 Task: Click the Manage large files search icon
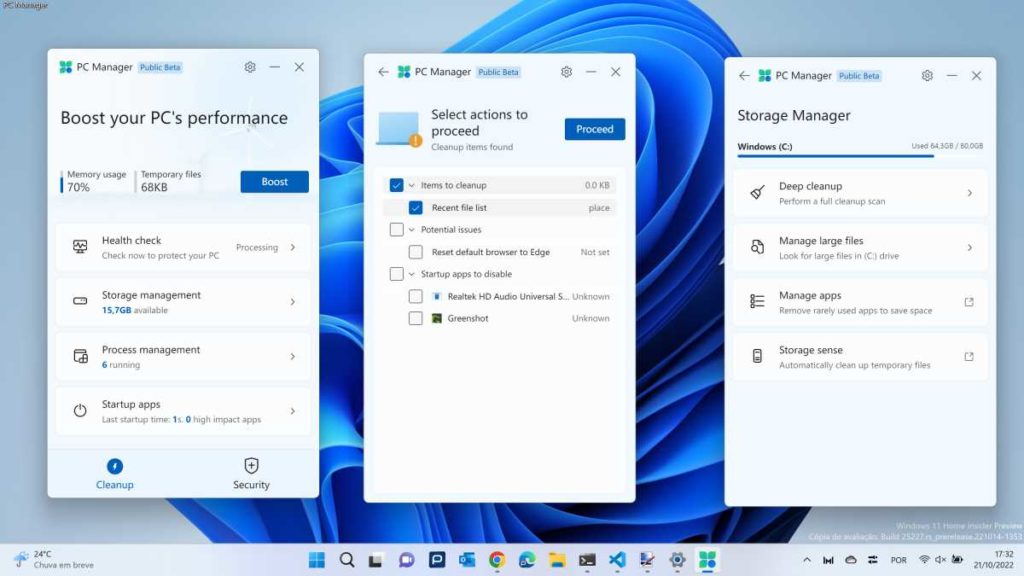click(757, 247)
